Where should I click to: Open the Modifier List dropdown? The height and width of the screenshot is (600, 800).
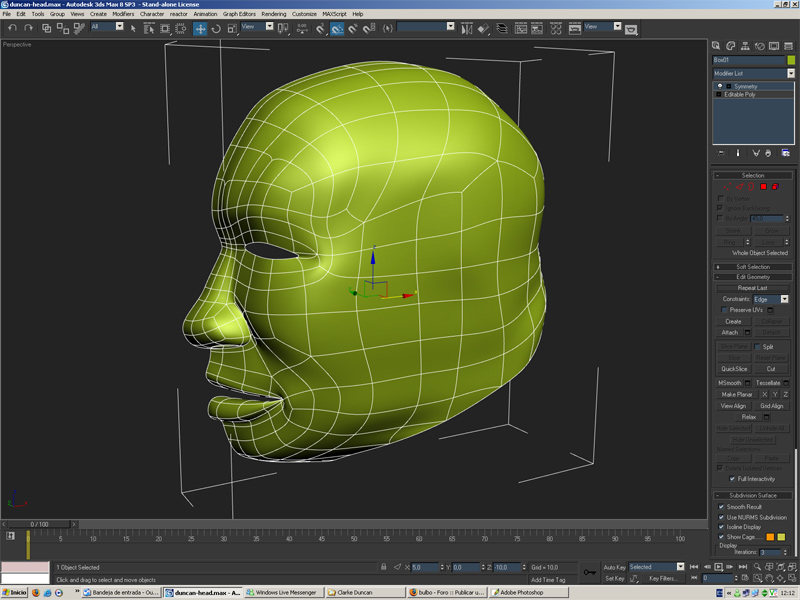pos(791,73)
